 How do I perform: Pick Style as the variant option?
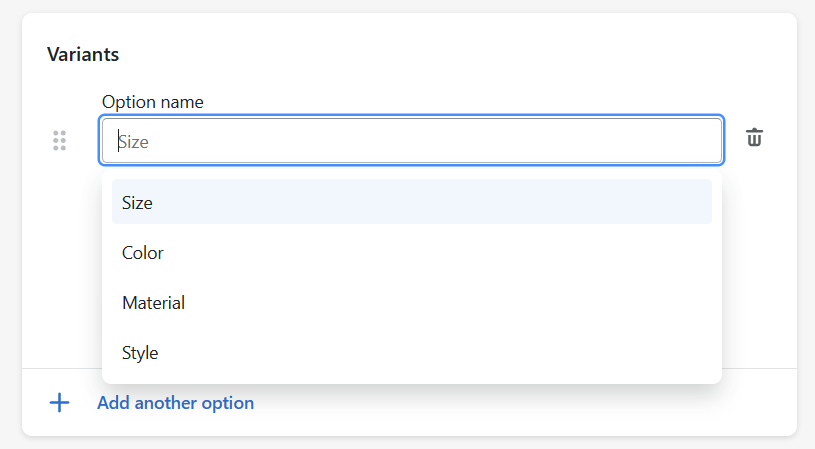click(412, 352)
